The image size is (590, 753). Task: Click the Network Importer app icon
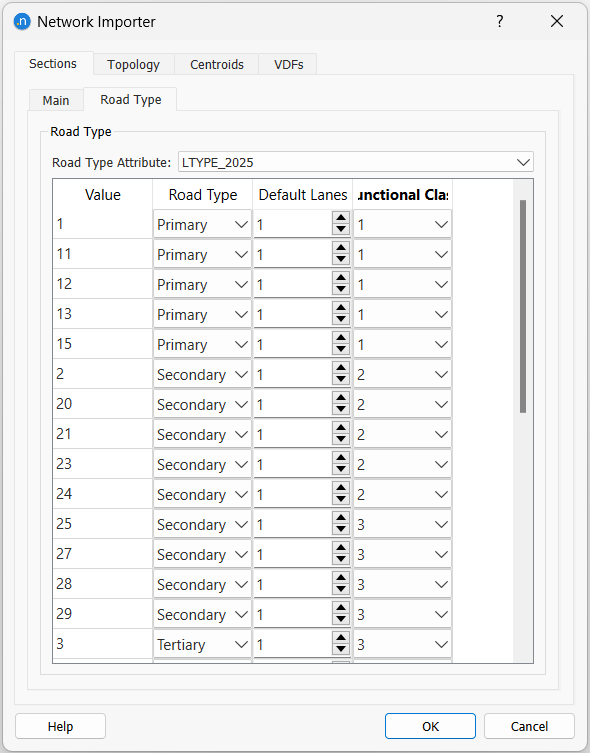coord(22,22)
